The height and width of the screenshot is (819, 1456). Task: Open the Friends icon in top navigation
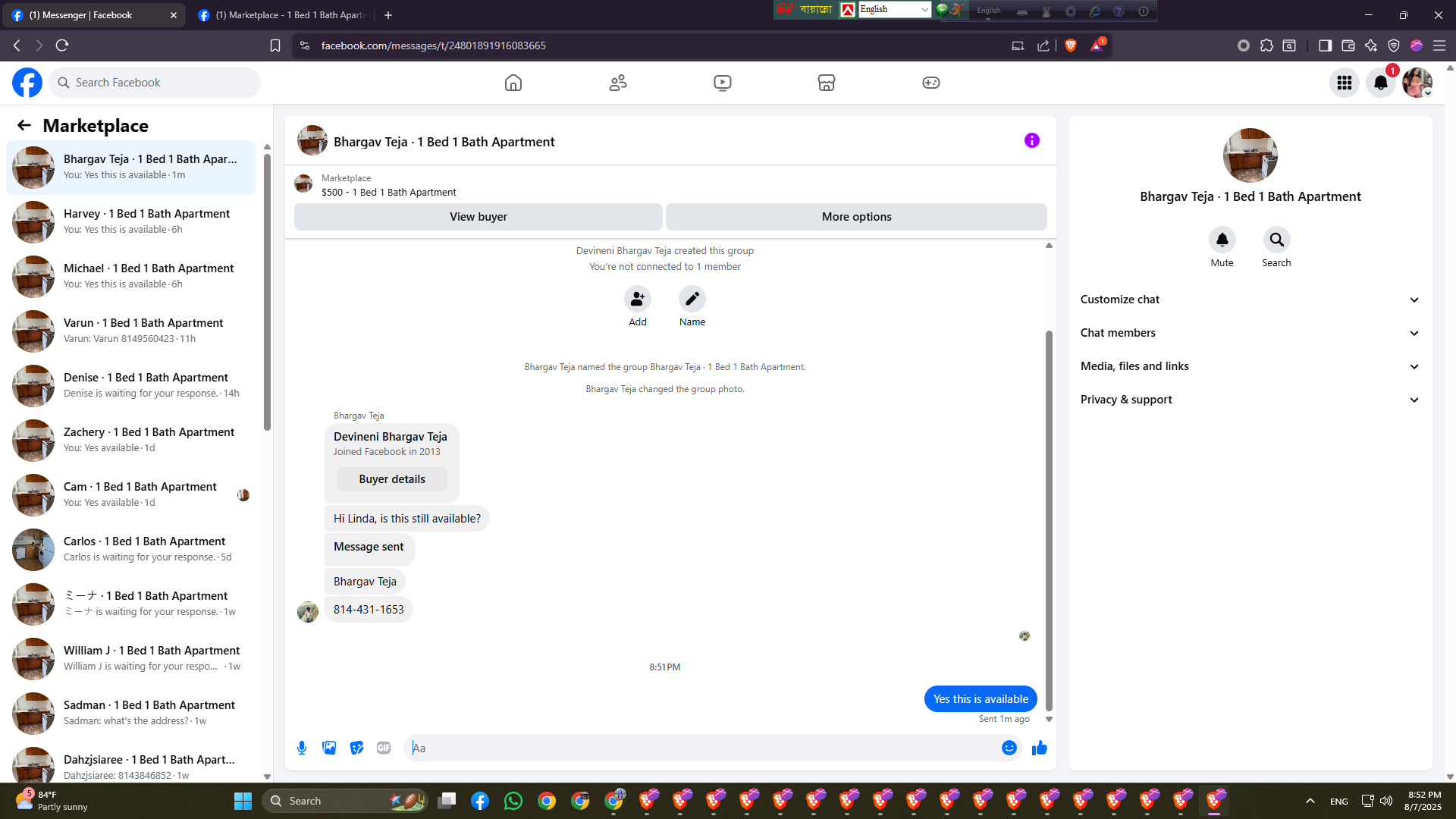618,83
